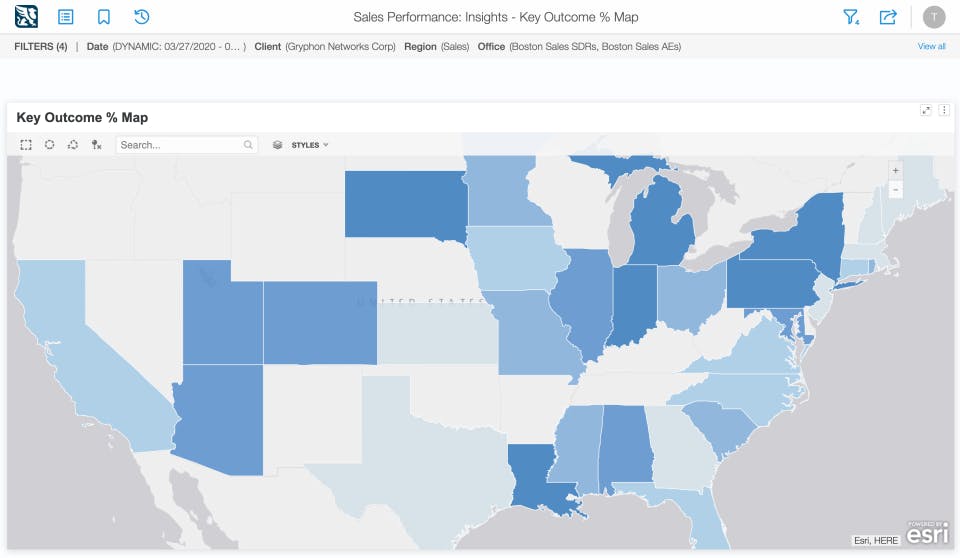Click the bookmark icon in header
Screen dimensions: 960x558
(104, 17)
